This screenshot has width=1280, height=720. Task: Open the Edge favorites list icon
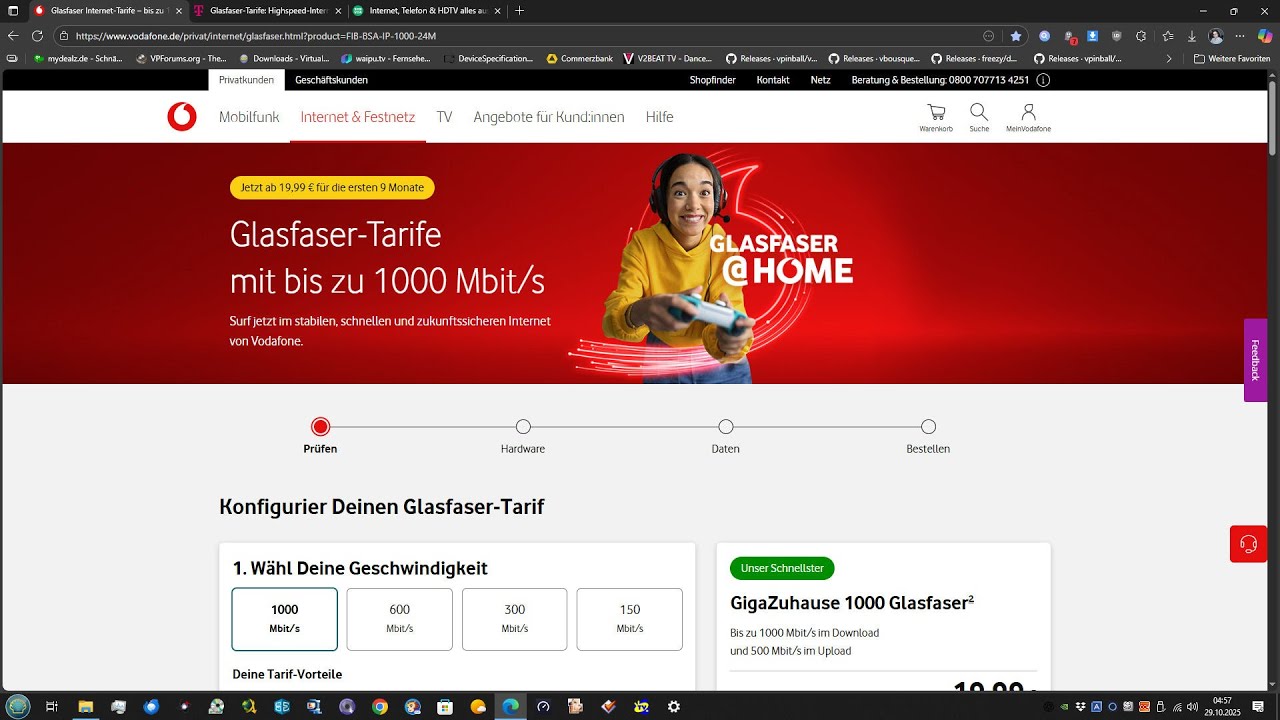(1167, 36)
